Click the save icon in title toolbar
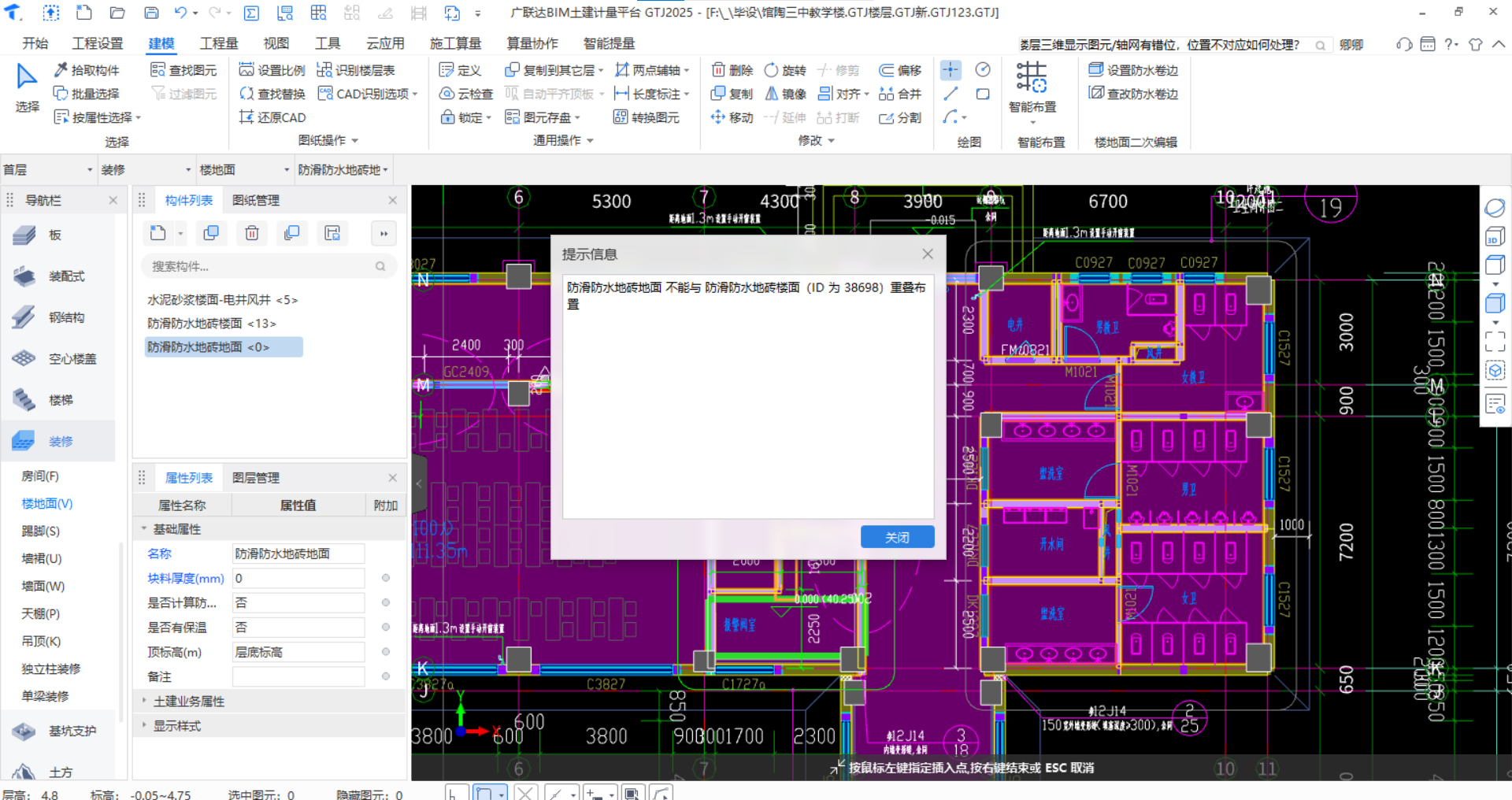This screenshot has height=800, width=1512. pyautogui.click(x=151, y=13)
